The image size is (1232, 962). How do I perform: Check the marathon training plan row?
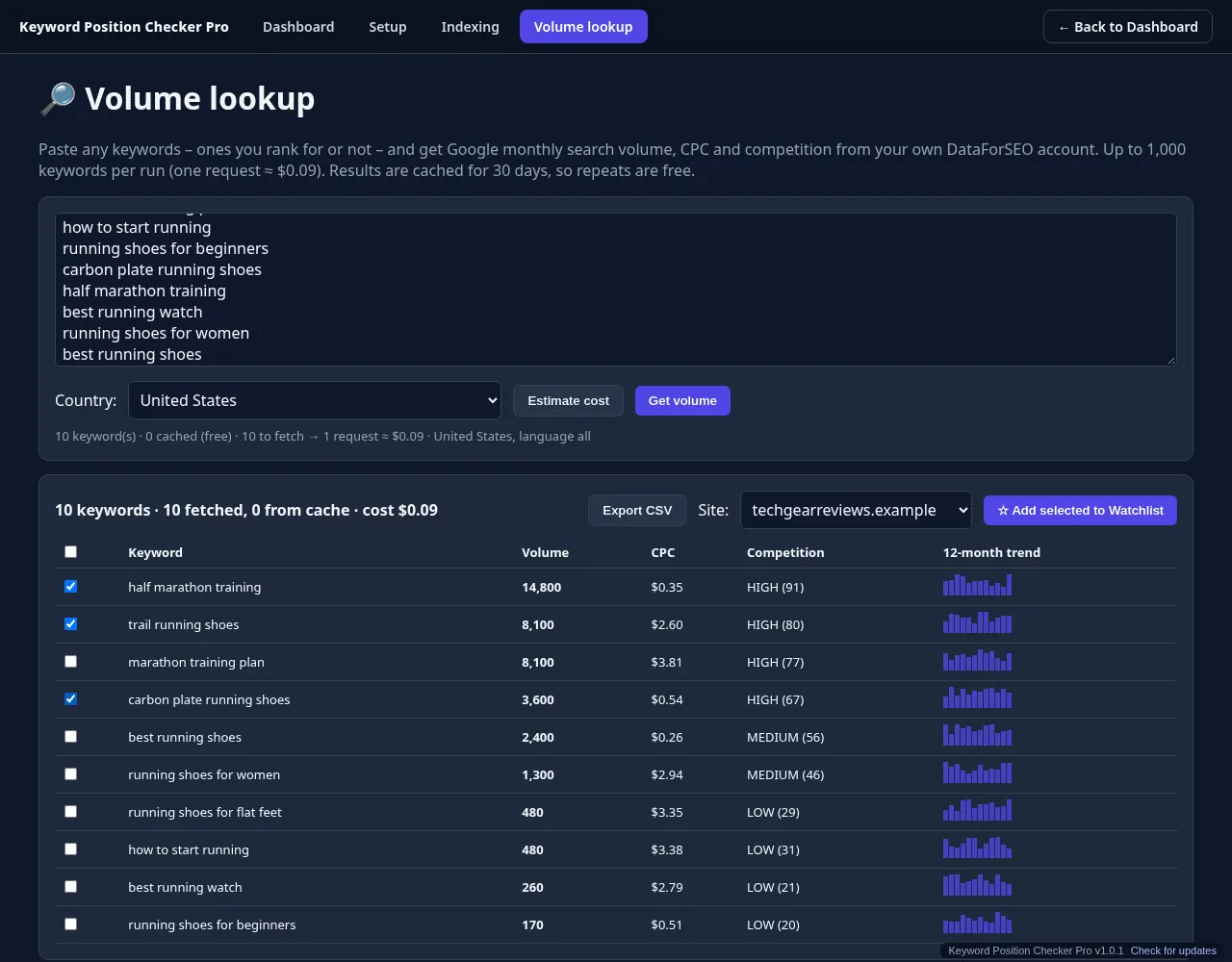click(x=70, y=662)
